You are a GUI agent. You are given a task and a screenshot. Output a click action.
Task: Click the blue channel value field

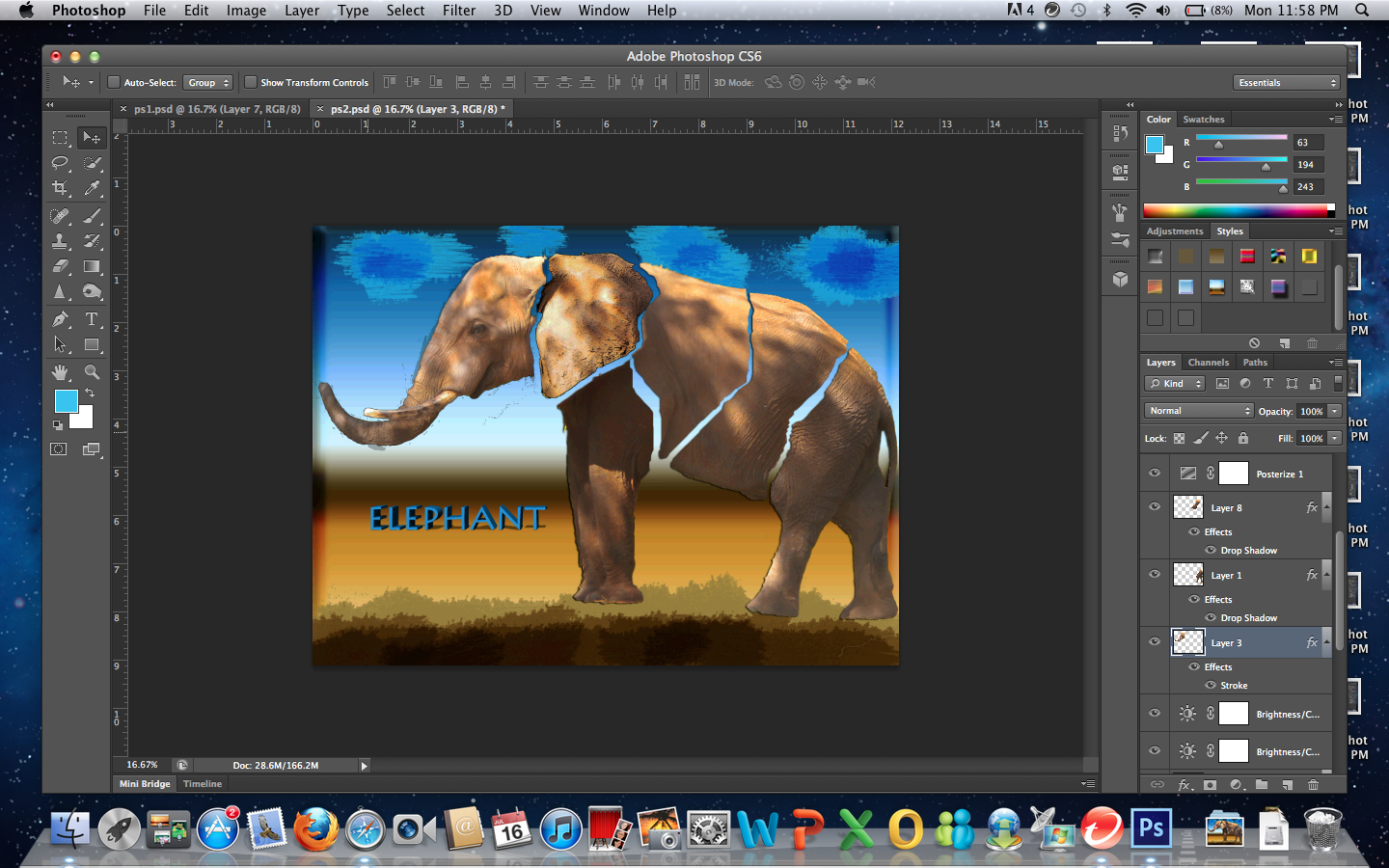pyautogui.click(x=1308, y=187)
